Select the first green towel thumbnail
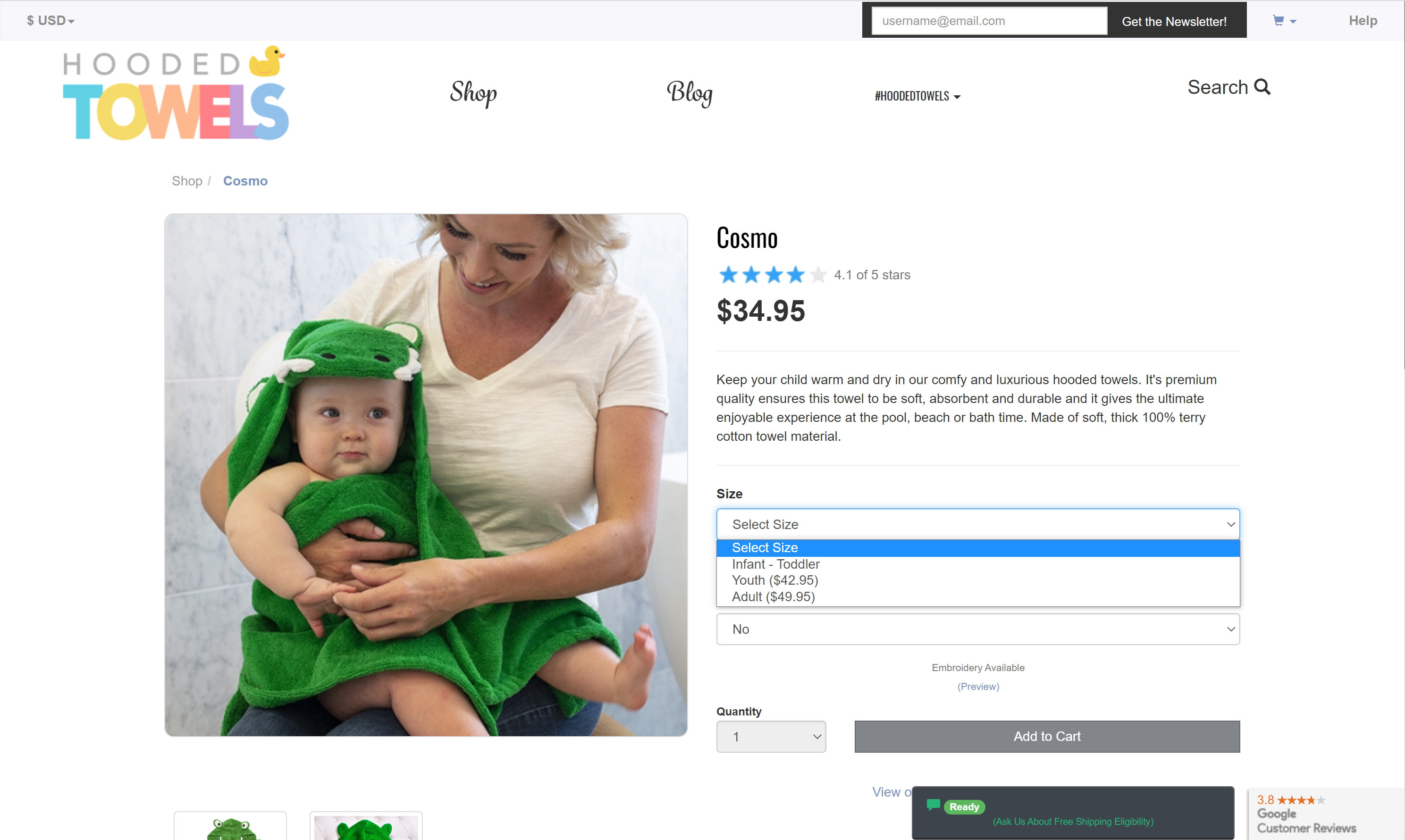This screenshot has height=840, width=1405. click(x=230, y=828)
